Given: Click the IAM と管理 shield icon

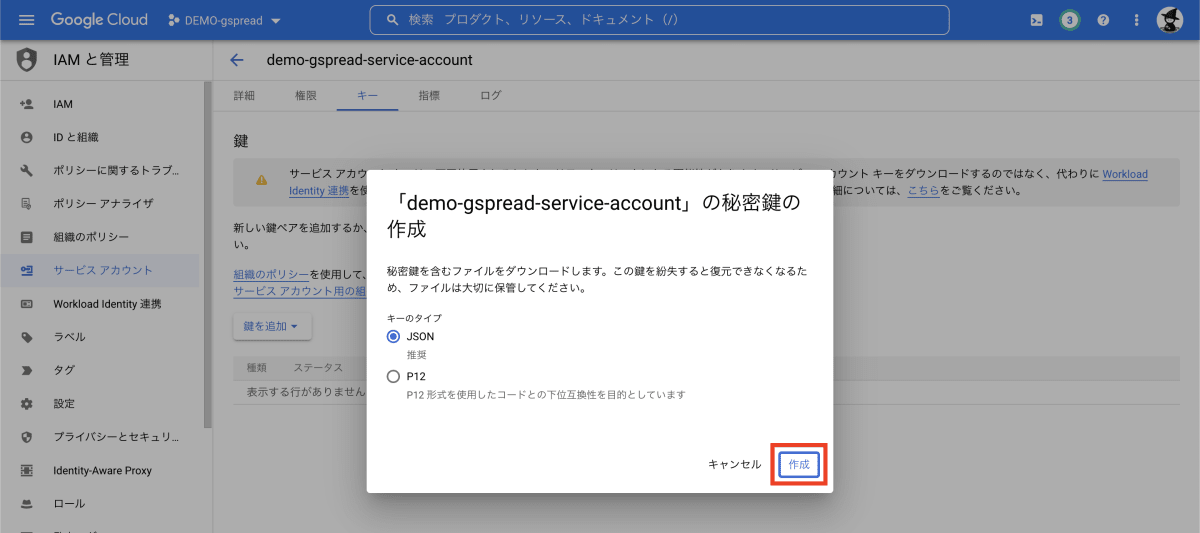Looking at the screenshot, I should click(x=27, y=60).
